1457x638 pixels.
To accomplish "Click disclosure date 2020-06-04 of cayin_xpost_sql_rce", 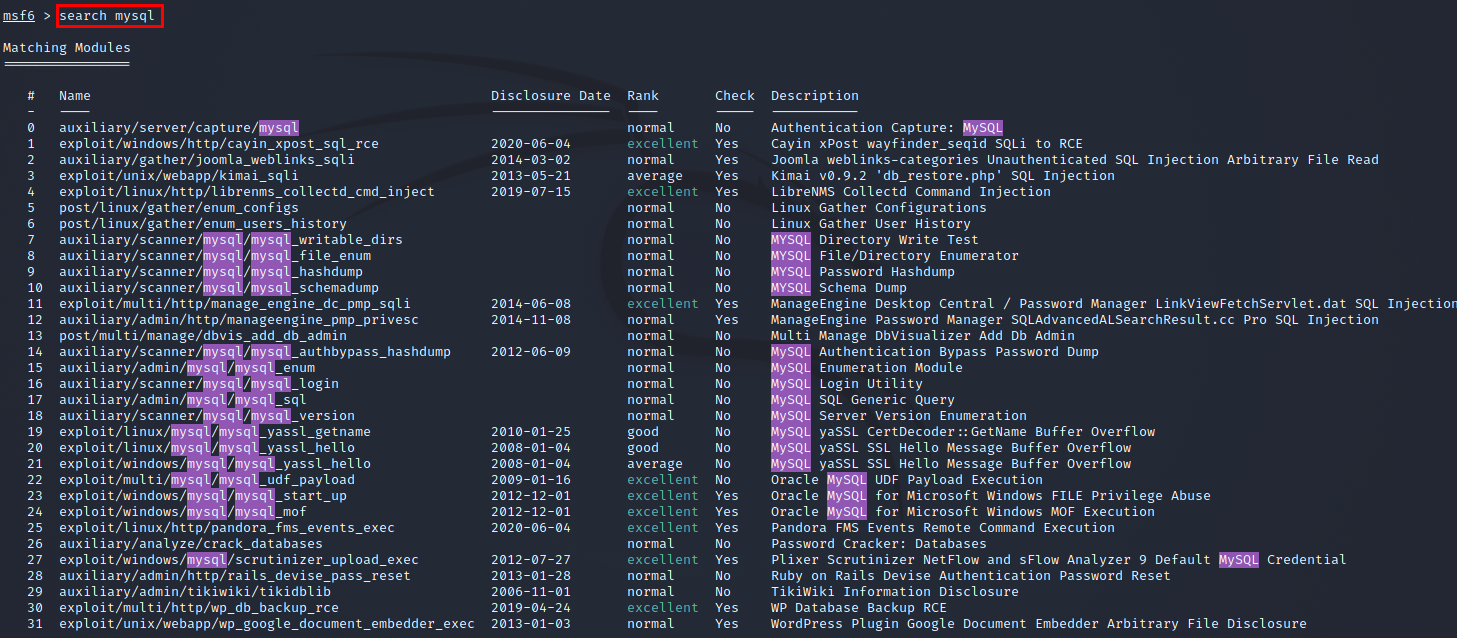I will pos(531,144).
